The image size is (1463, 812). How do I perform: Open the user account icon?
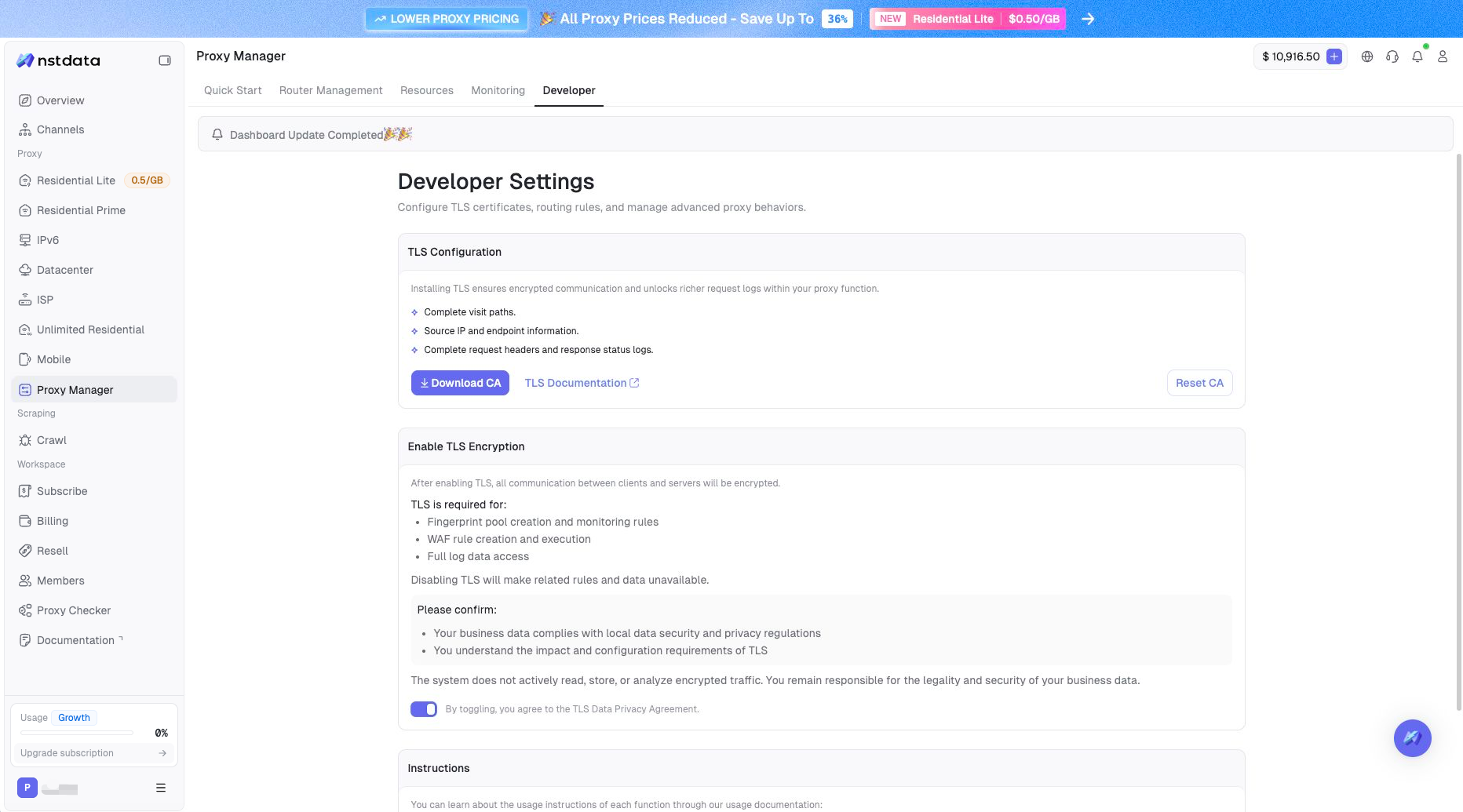point(1443,56)
